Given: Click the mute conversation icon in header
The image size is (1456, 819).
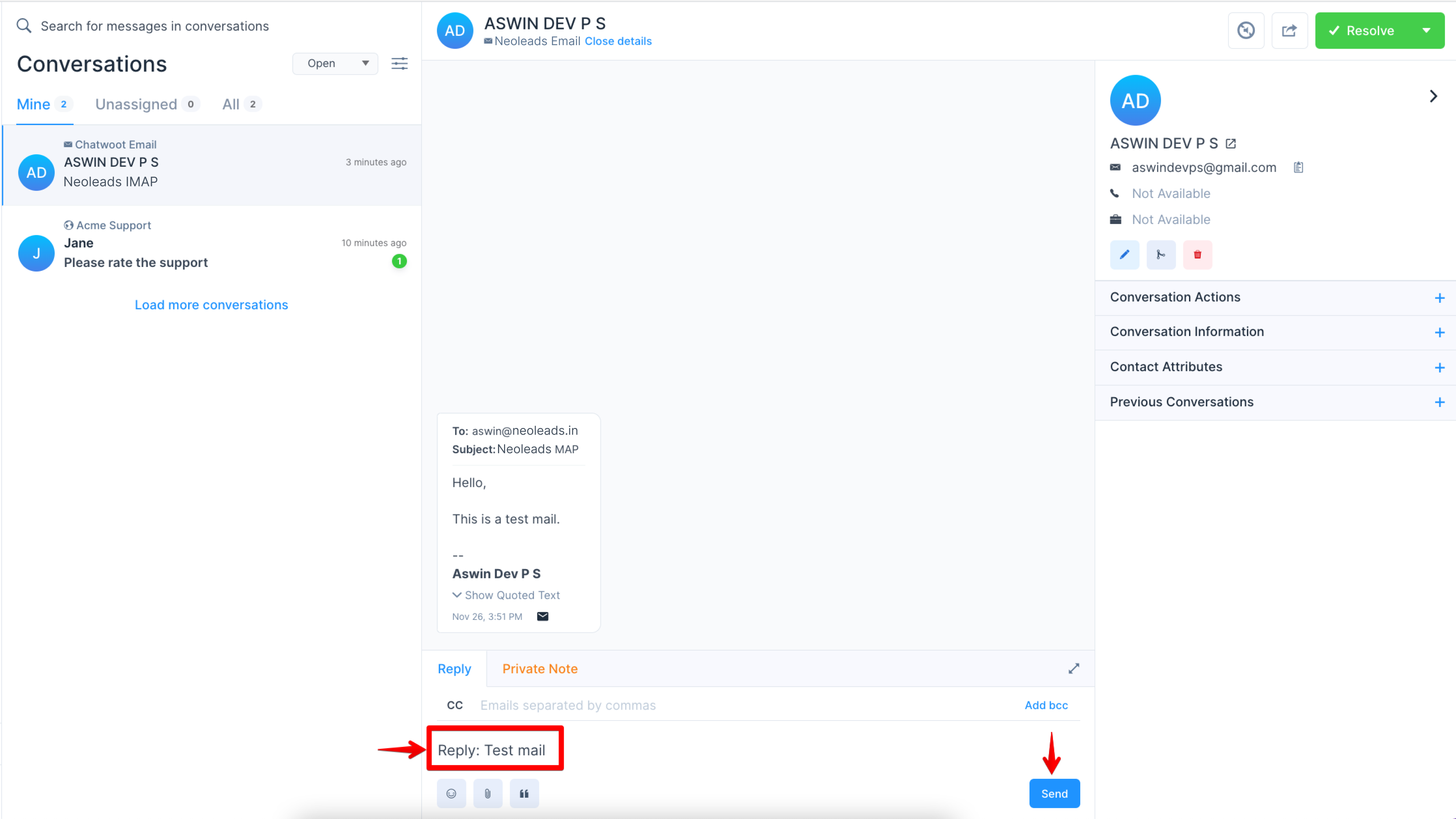Looking at the screenshot, I should click(1246, 31).
